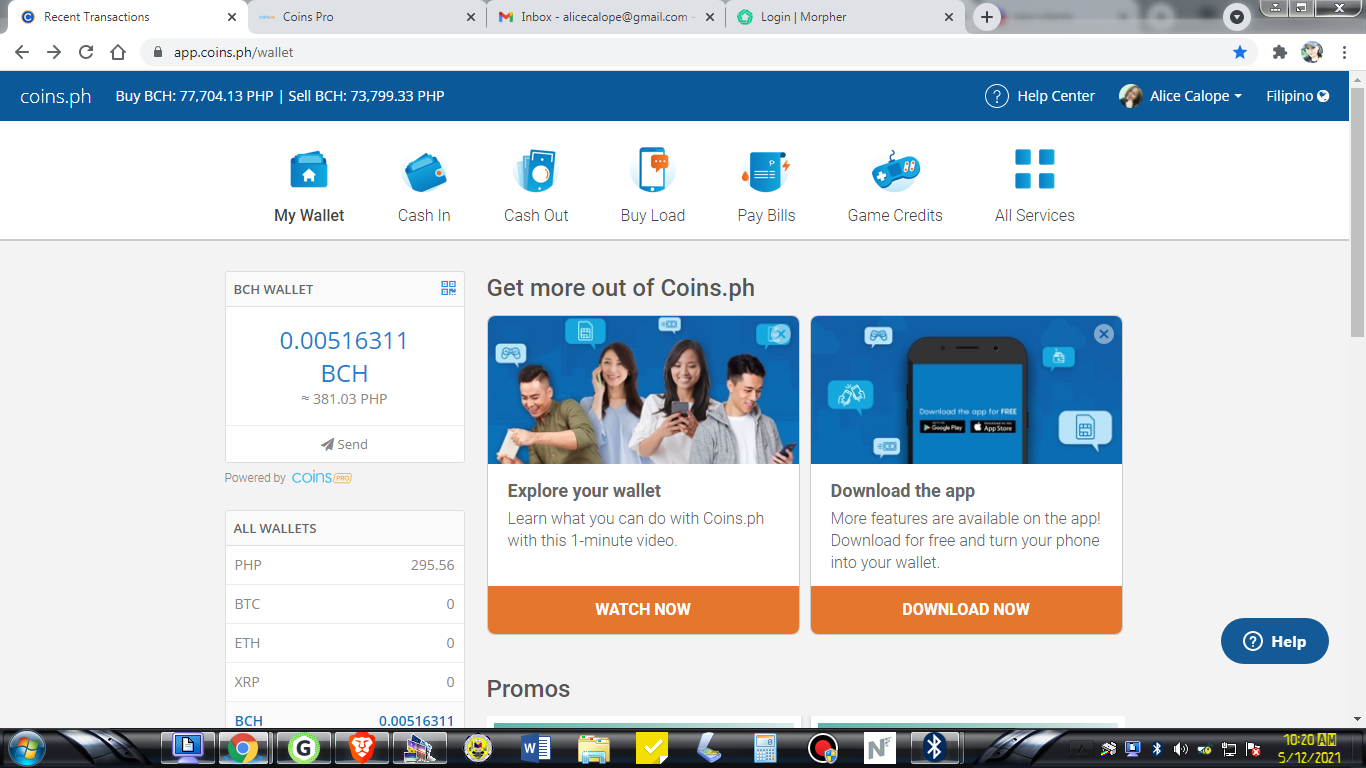Open the Windows Start menu
This screenshot has width=1366, height=768.
25,747
